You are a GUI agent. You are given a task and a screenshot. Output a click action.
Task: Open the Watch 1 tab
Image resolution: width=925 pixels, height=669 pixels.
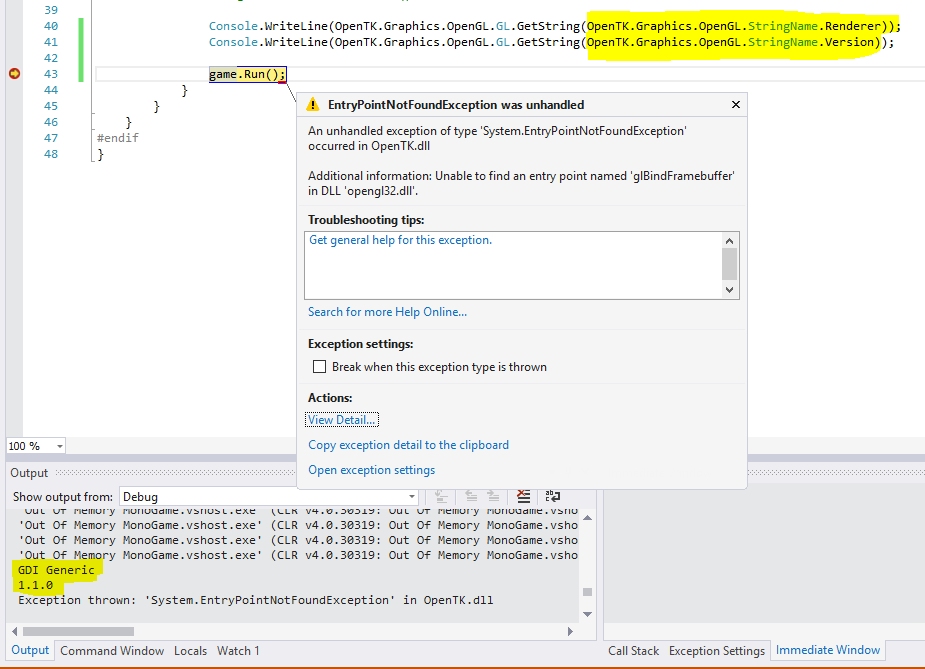(x=238, y=651)
